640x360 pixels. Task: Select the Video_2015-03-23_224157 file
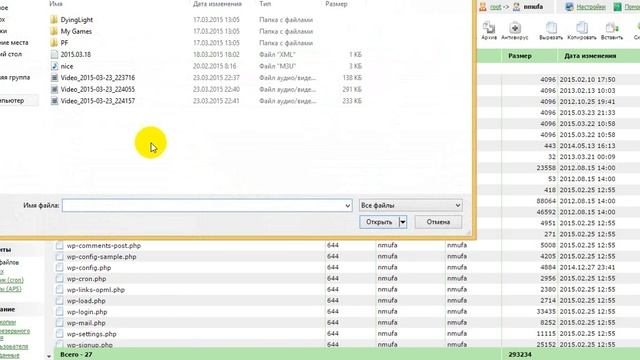98,101
